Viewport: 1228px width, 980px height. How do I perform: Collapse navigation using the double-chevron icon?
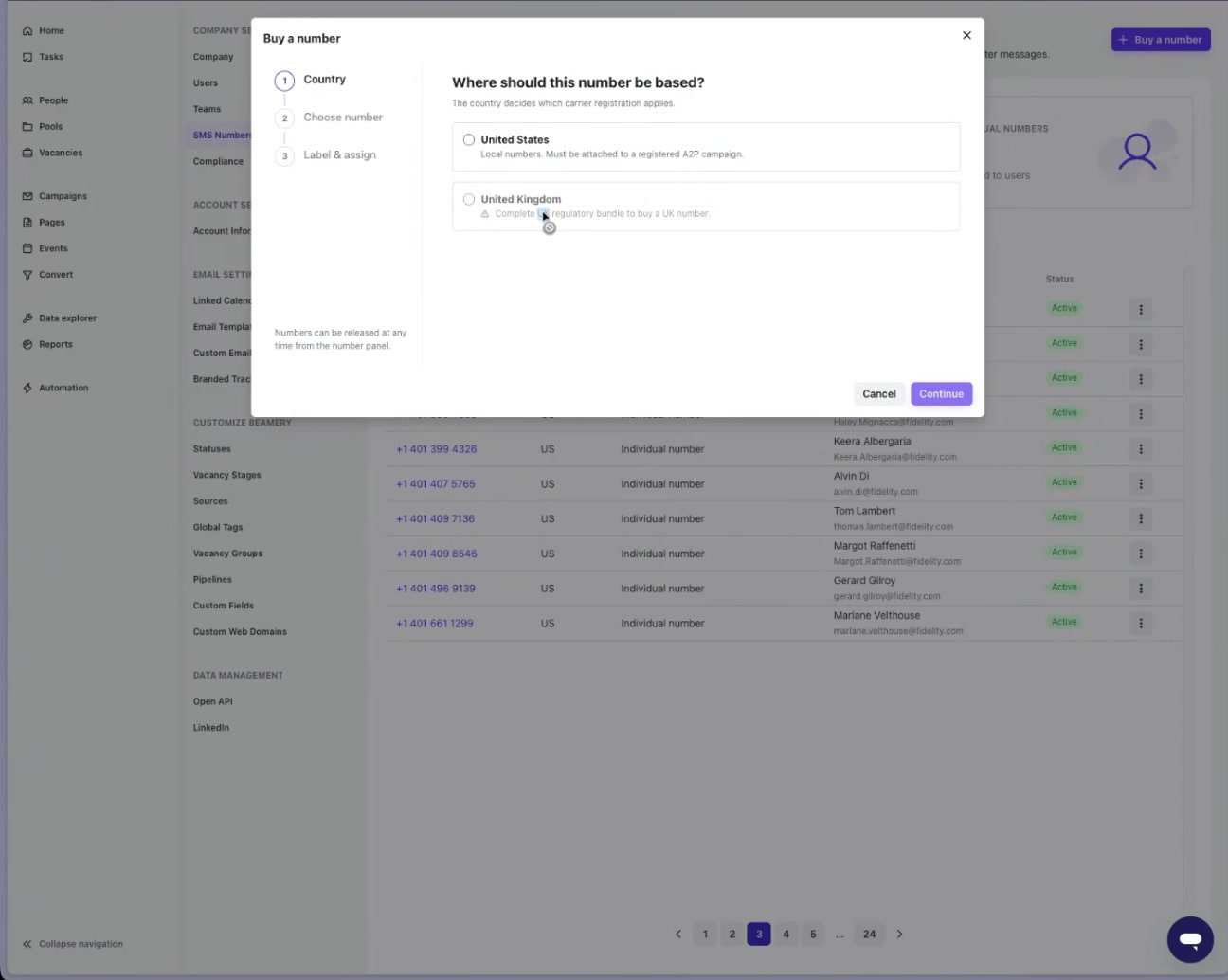[x=27, y=944]
